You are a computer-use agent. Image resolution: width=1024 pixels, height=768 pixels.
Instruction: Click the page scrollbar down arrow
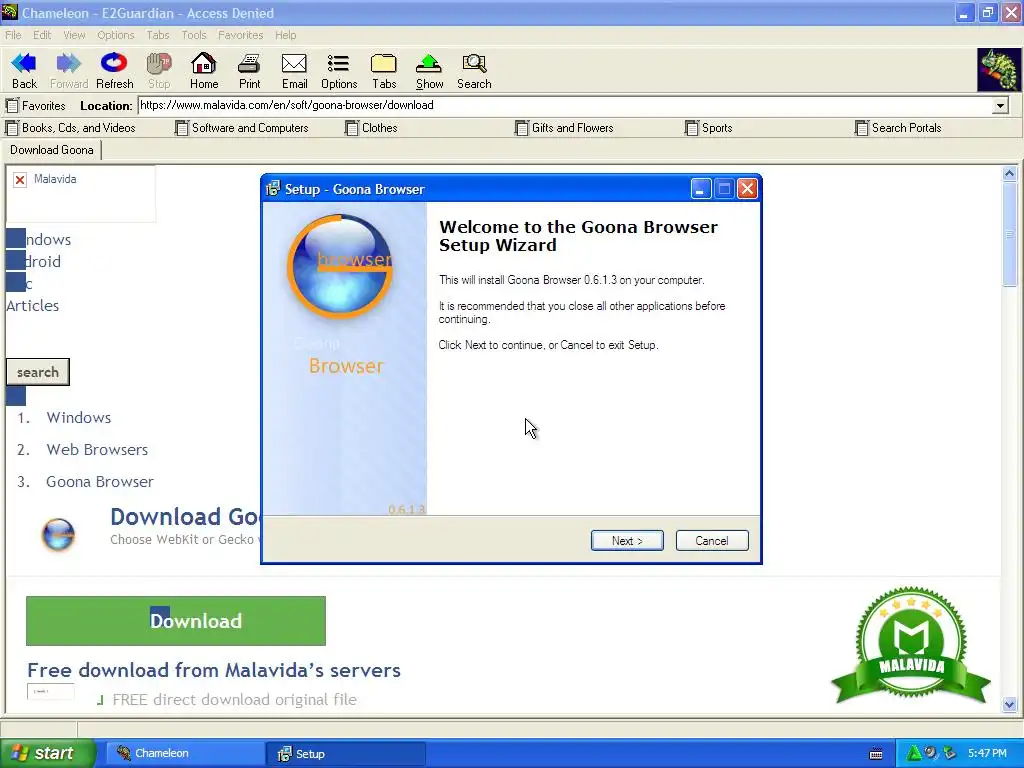point(1010,705)
